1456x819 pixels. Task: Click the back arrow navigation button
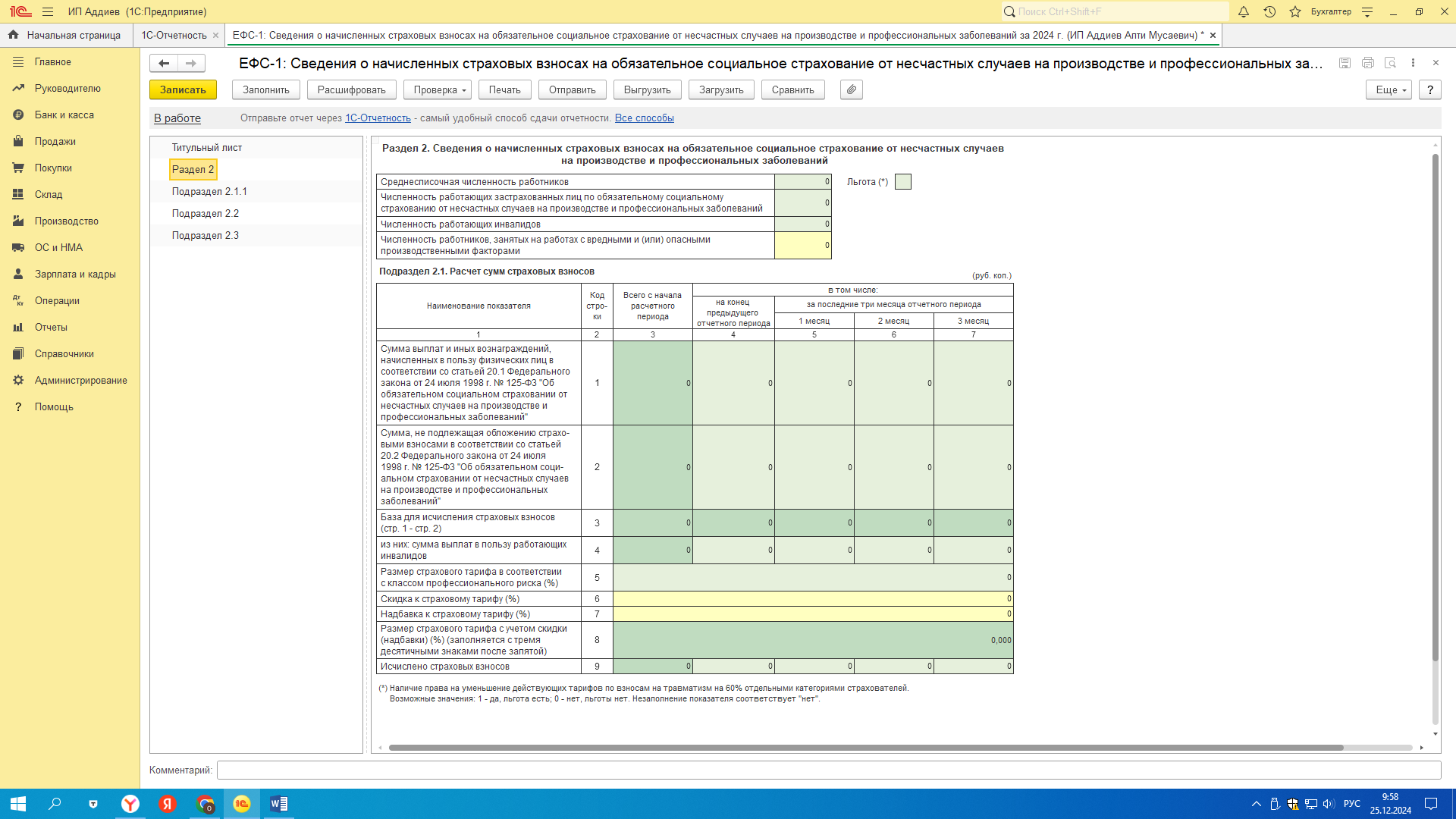tap(164, 63)
